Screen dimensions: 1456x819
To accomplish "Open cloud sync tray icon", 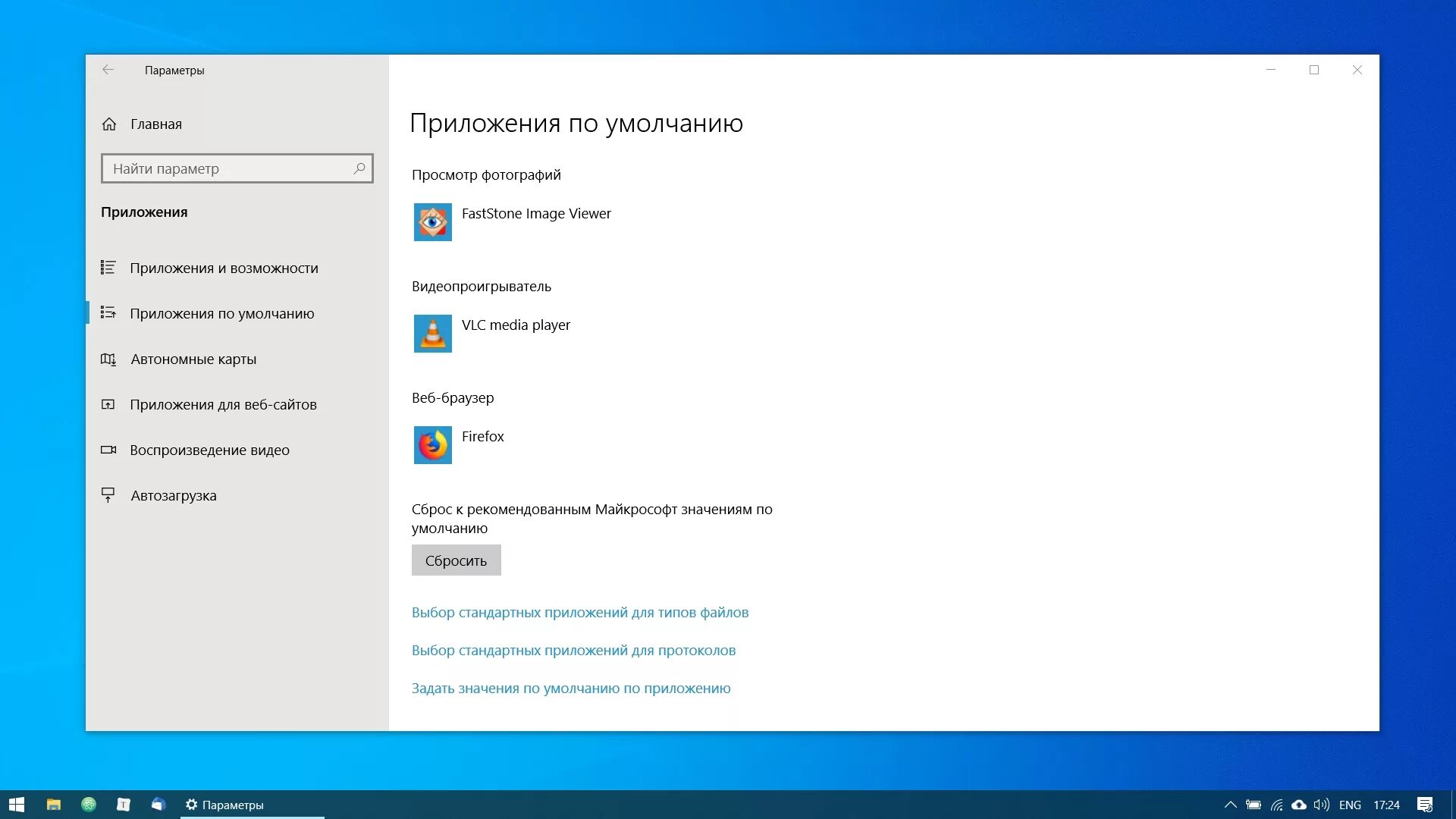I will 1299,805.
